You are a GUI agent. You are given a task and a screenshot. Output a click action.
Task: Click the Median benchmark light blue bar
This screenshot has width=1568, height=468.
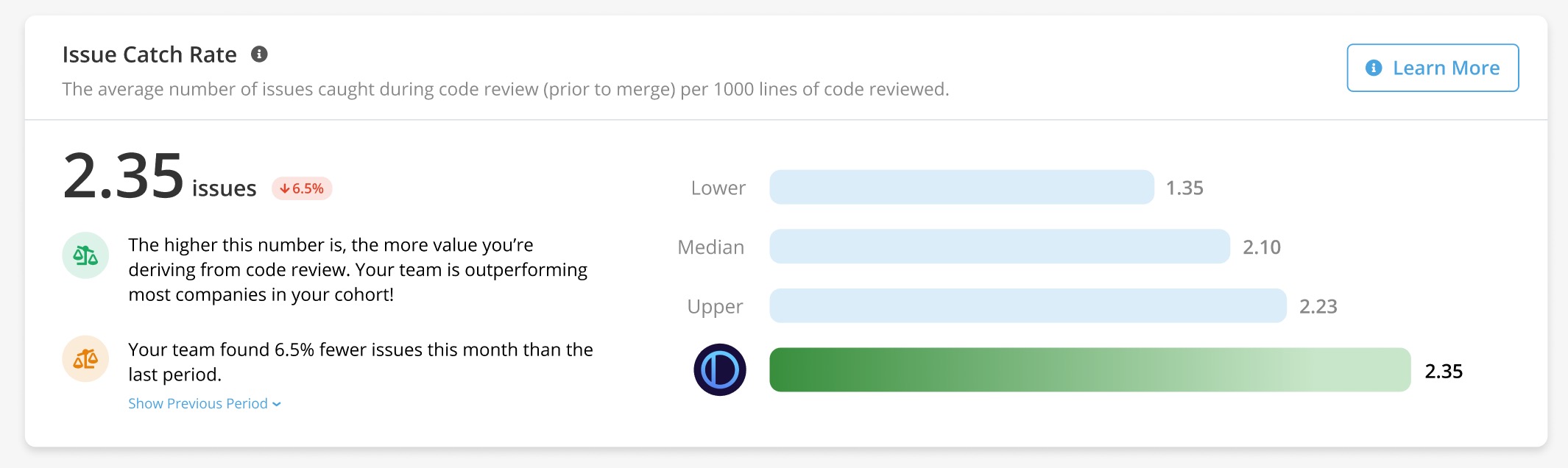999,247
